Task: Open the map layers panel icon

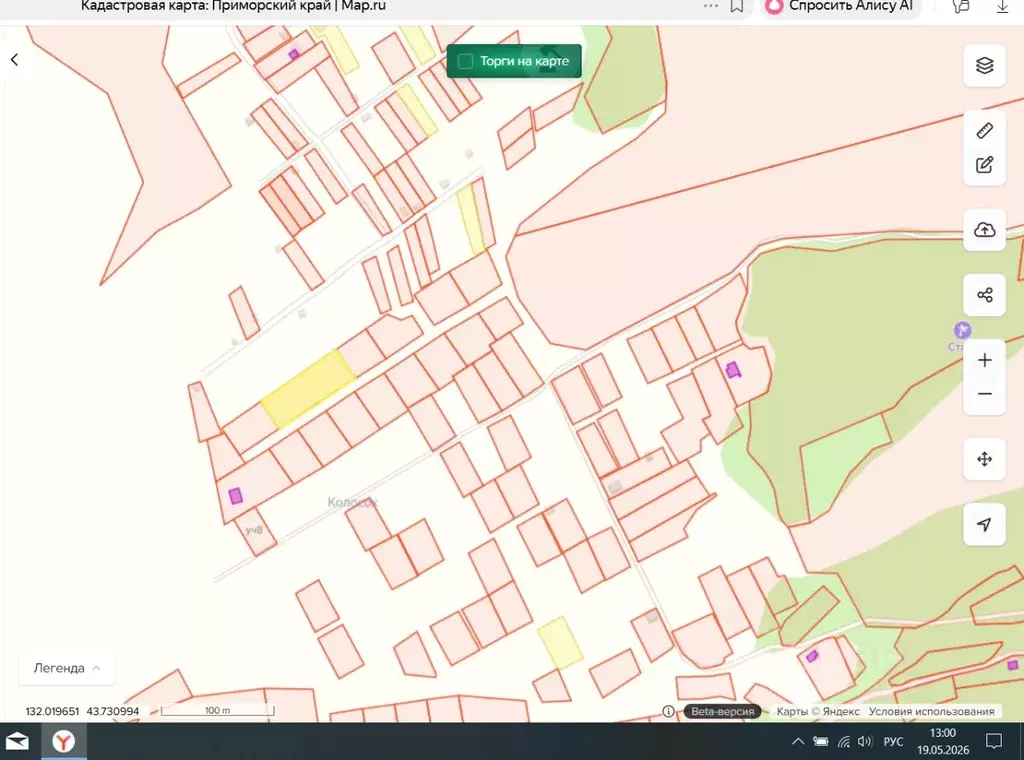Action: click(984, 65)
